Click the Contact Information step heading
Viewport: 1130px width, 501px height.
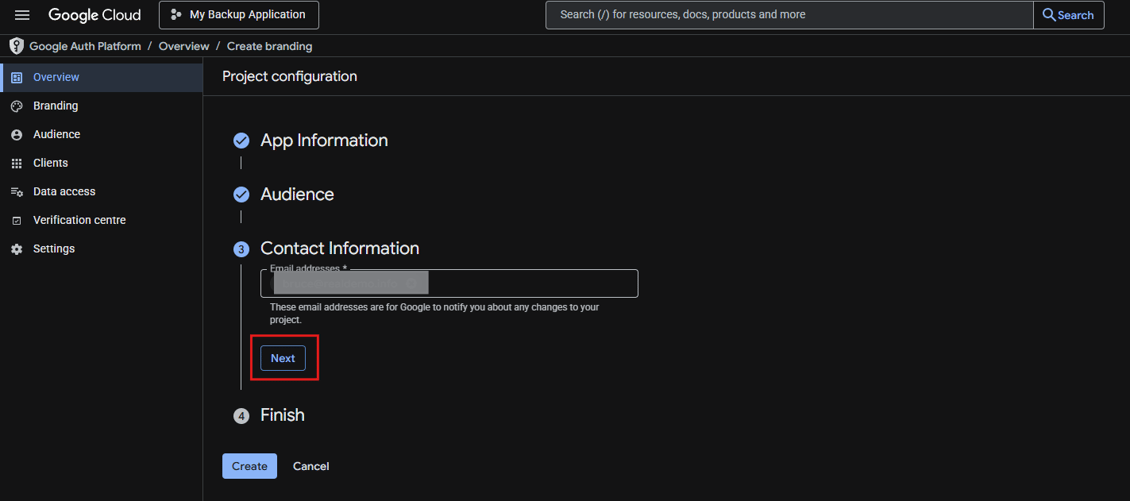tap(339, 248)
